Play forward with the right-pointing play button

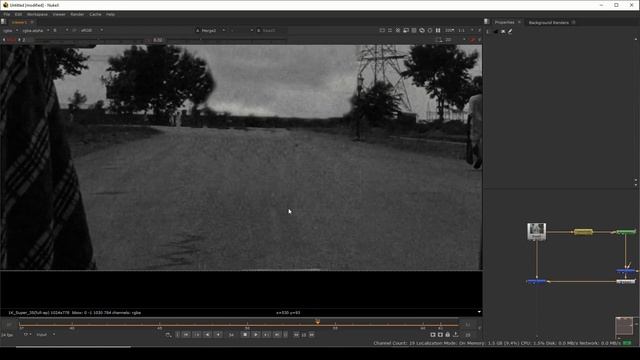[256, 335]
